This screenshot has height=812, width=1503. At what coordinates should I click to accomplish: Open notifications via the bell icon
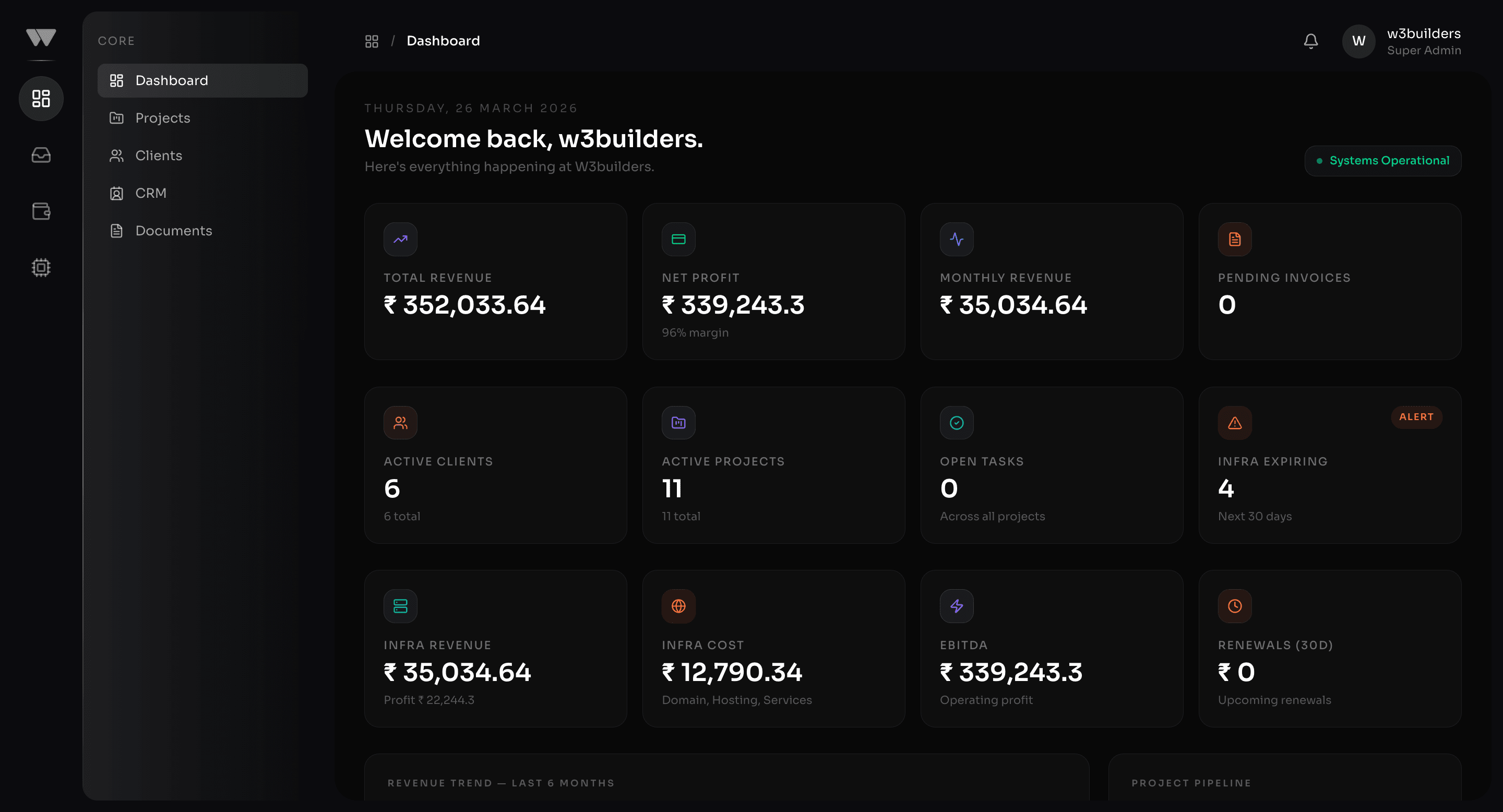(x=1310, y=41)
